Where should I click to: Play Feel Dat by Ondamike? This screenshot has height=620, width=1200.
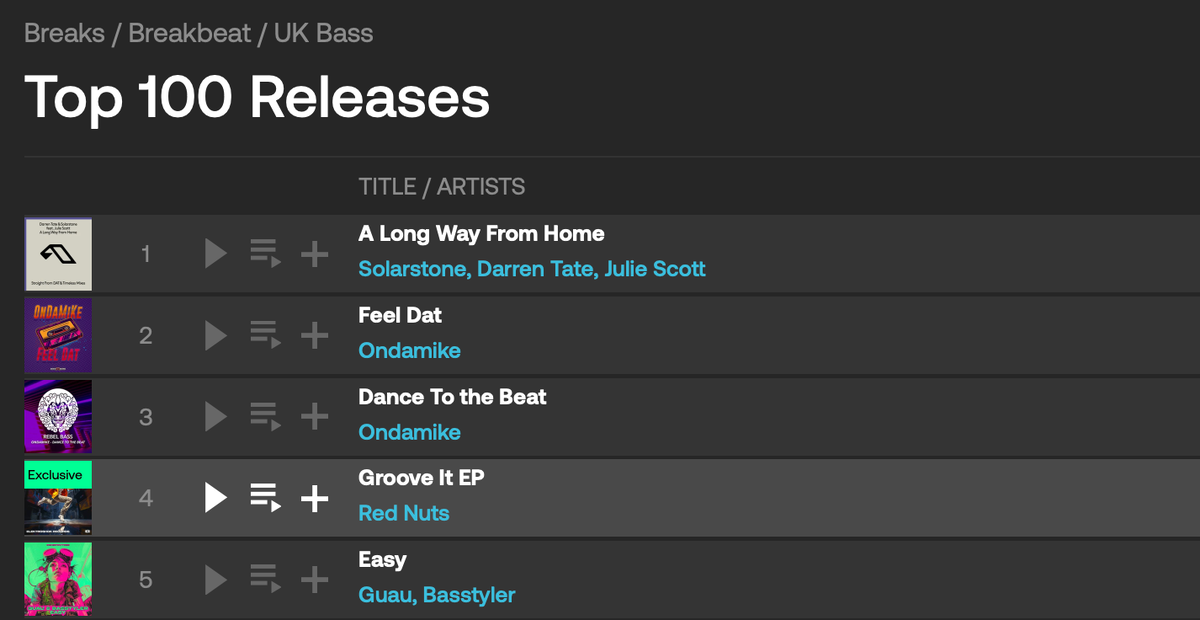tap(216, 335)
